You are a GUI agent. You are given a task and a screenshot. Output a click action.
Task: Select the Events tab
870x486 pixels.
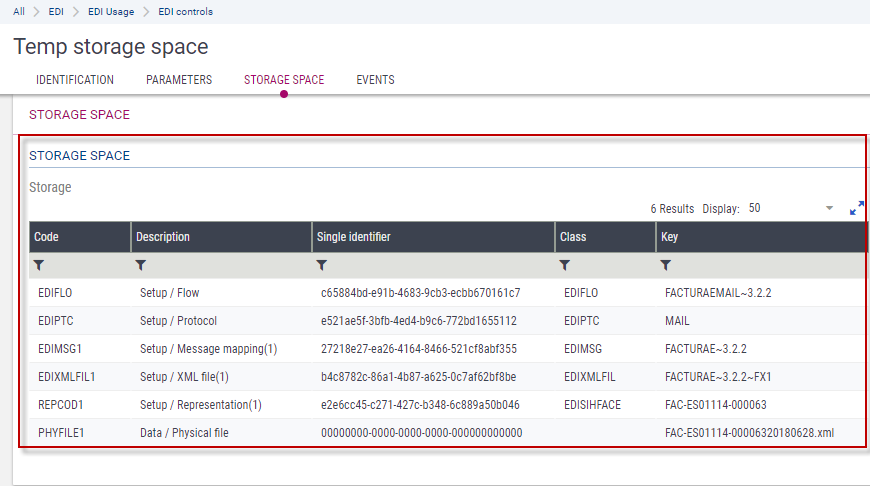[375, 80]
